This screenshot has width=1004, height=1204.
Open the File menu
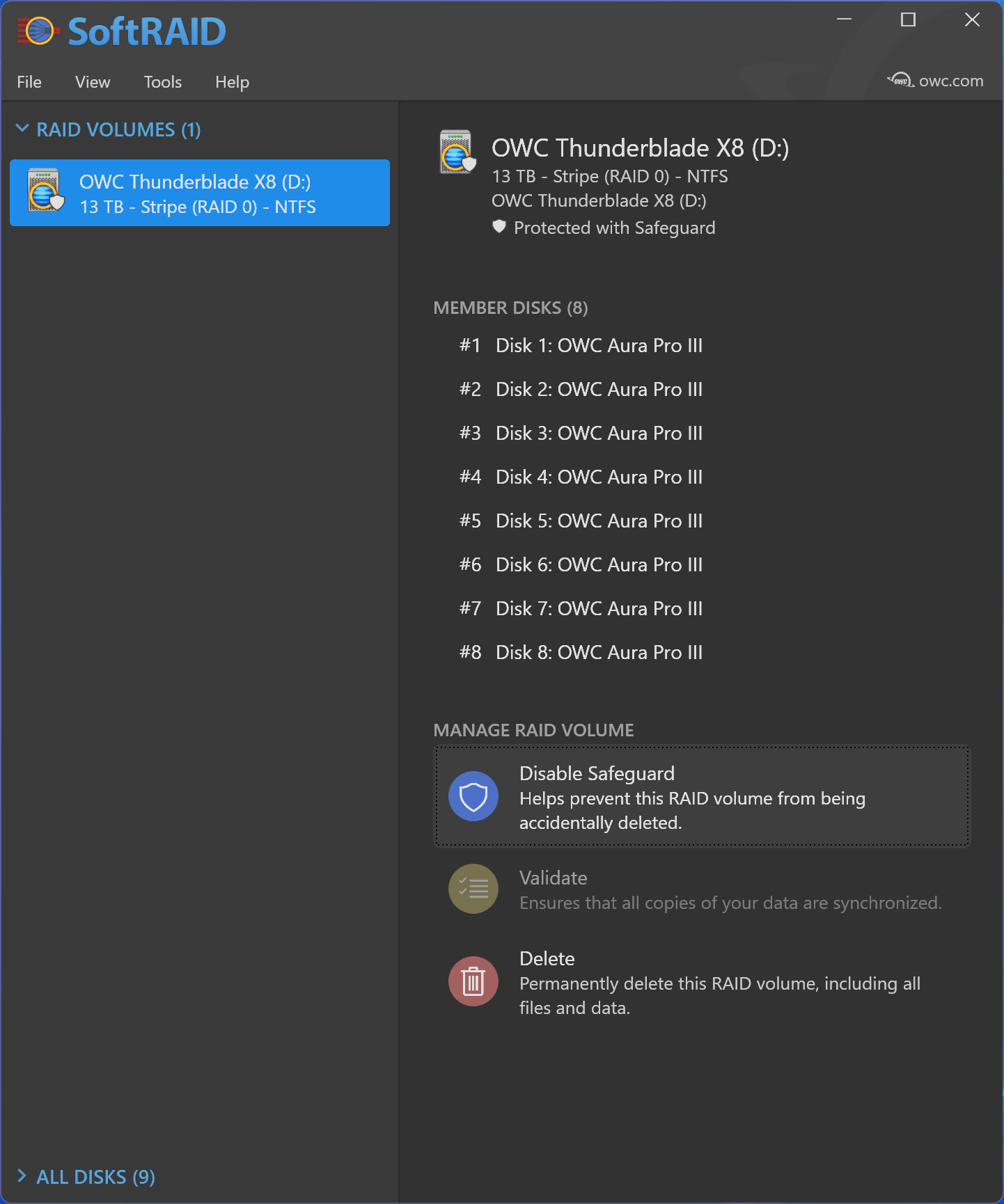click(29, 82)
